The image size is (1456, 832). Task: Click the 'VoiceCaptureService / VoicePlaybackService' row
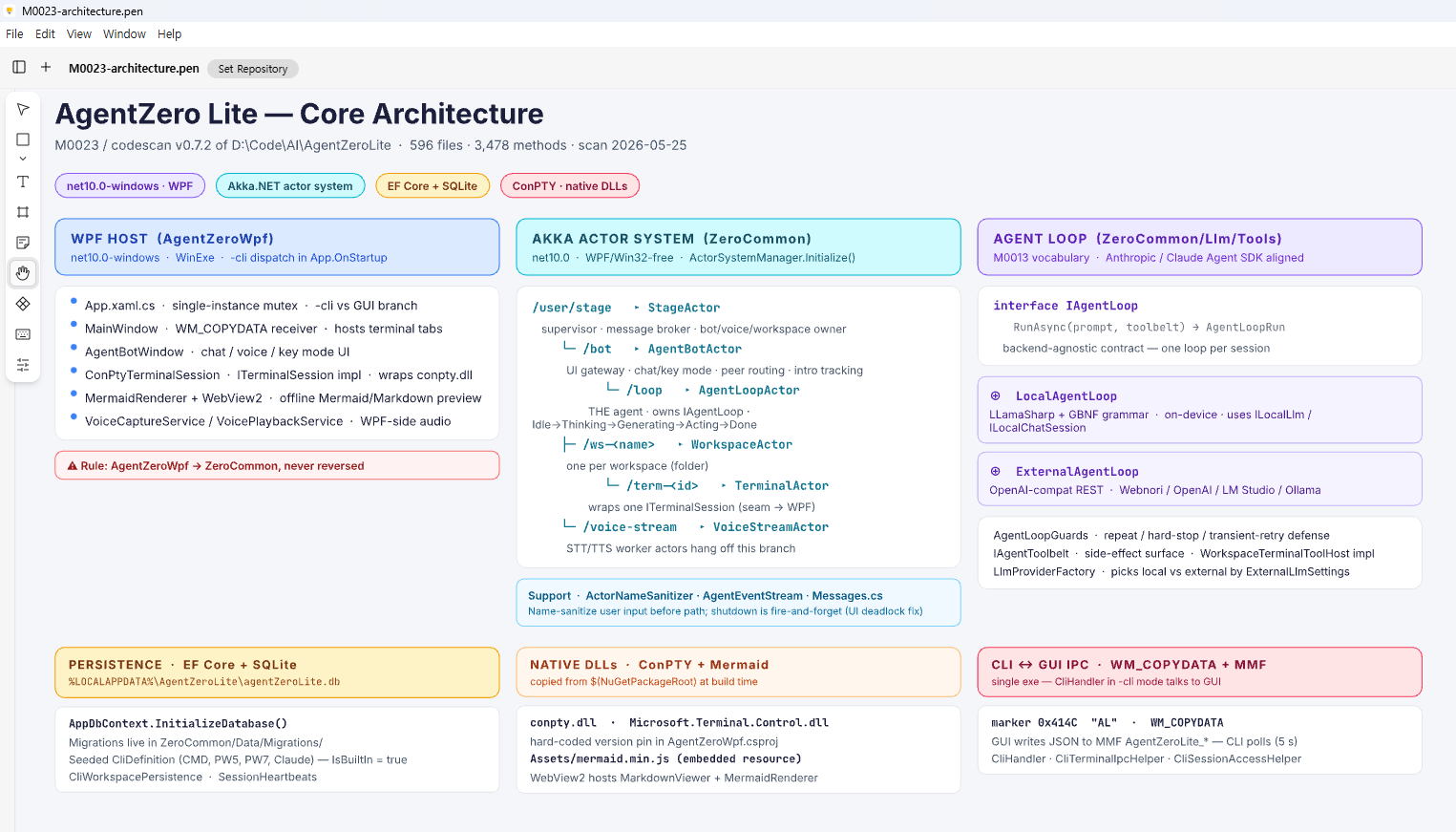click(x=268, y=421)
